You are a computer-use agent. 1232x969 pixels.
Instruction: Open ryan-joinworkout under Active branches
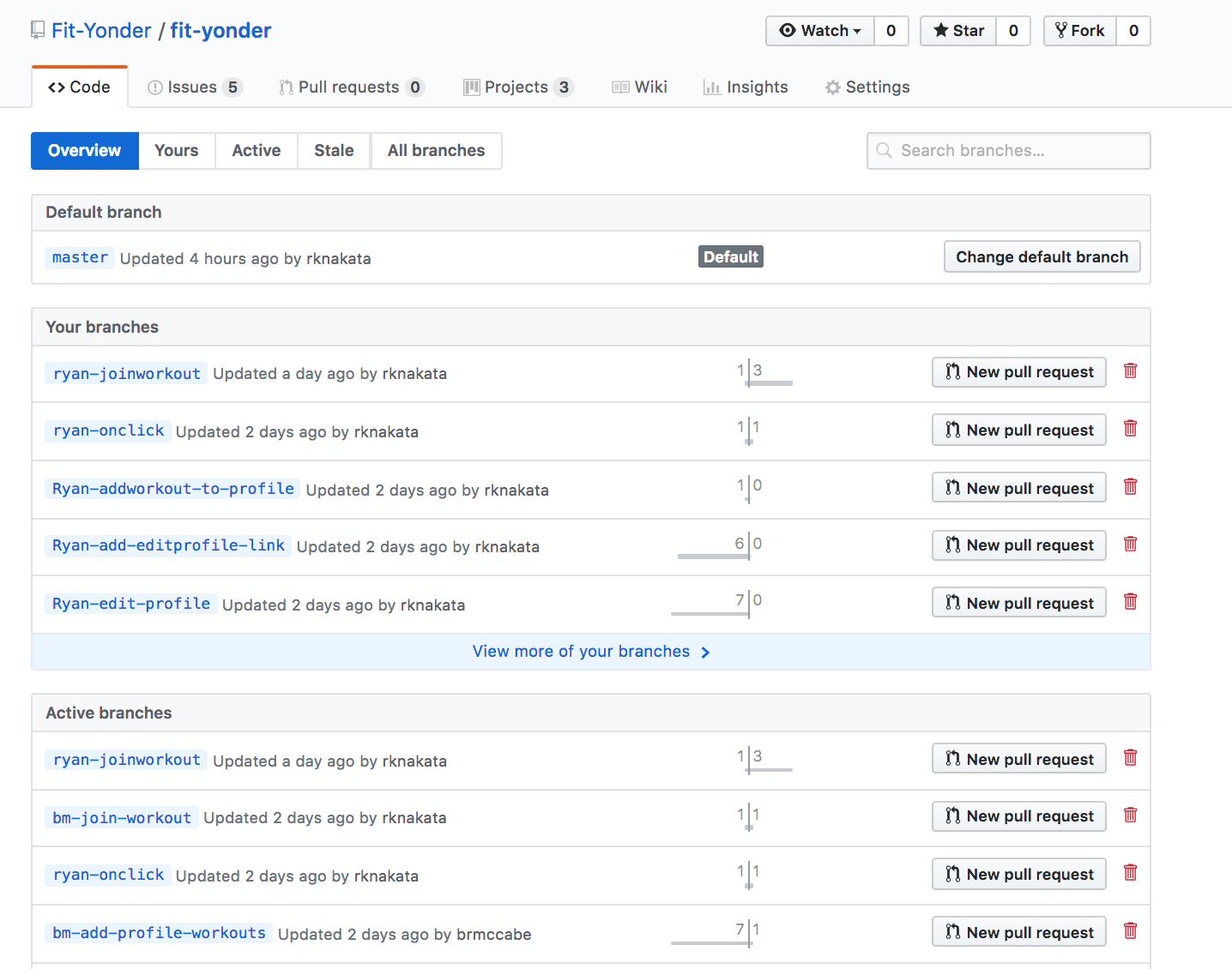click(126, 760)
